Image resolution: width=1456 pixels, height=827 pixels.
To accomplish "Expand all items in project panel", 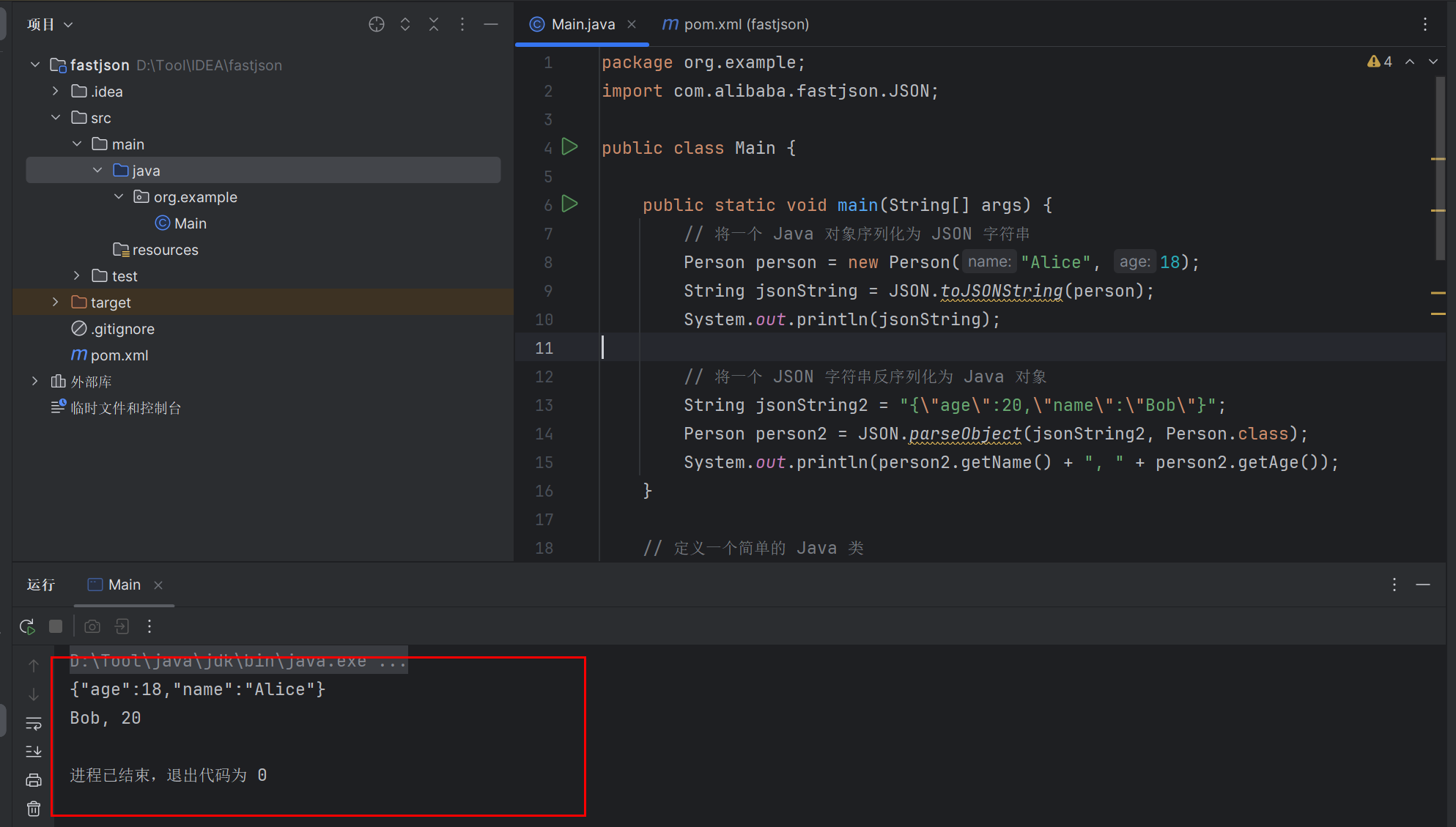I will coord(405,24).
